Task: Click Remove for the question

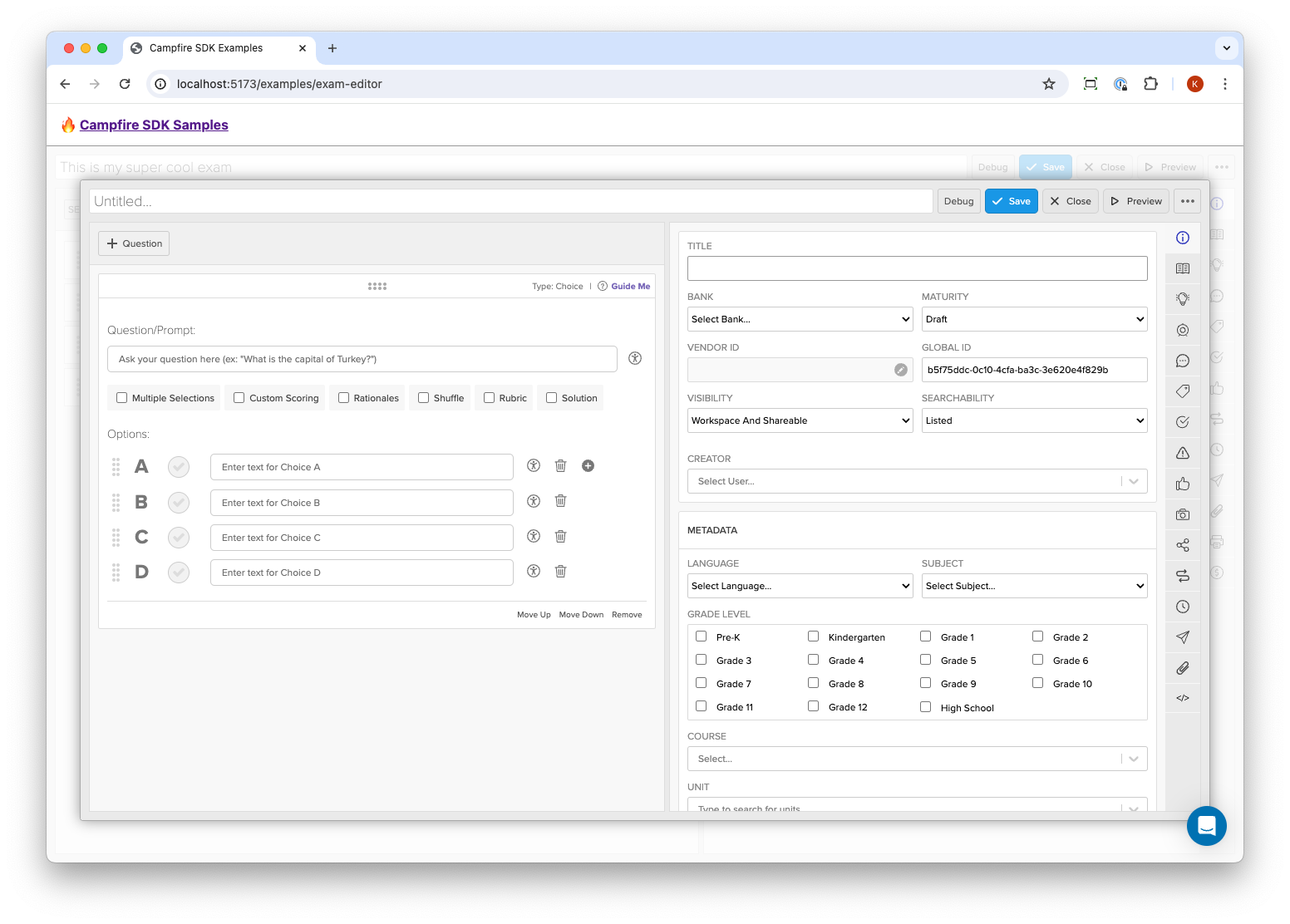Action: (627, 615)
